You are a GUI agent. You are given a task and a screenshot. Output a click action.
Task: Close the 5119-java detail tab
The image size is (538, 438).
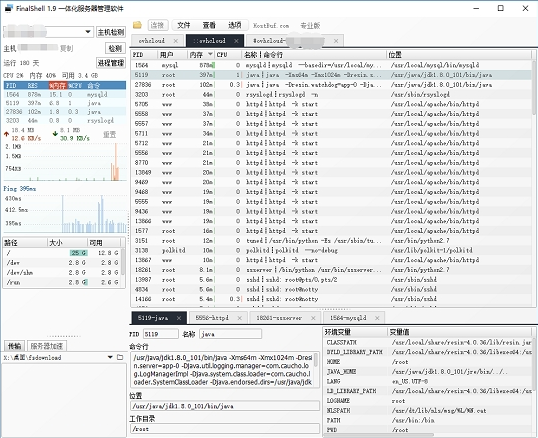tap(179, 318)
